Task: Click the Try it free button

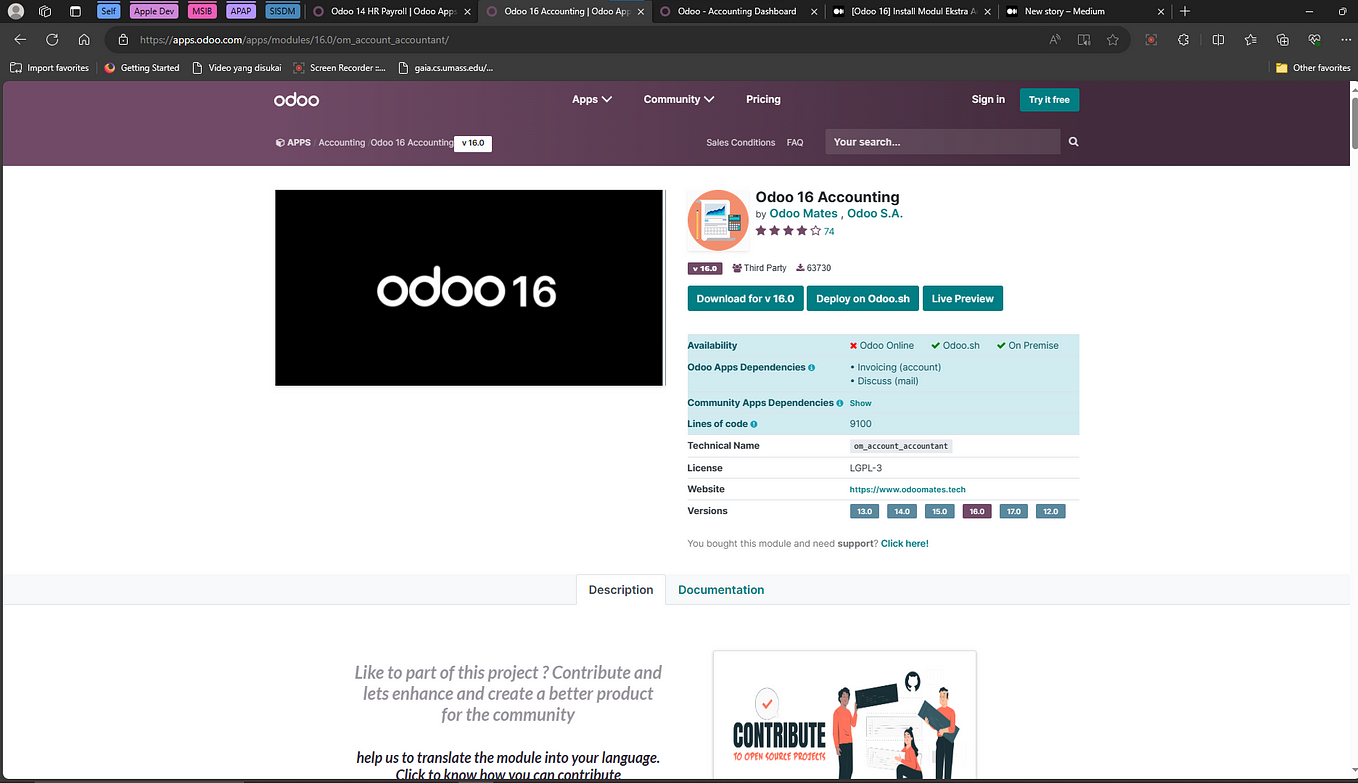Action: [x=1049, y=99]
